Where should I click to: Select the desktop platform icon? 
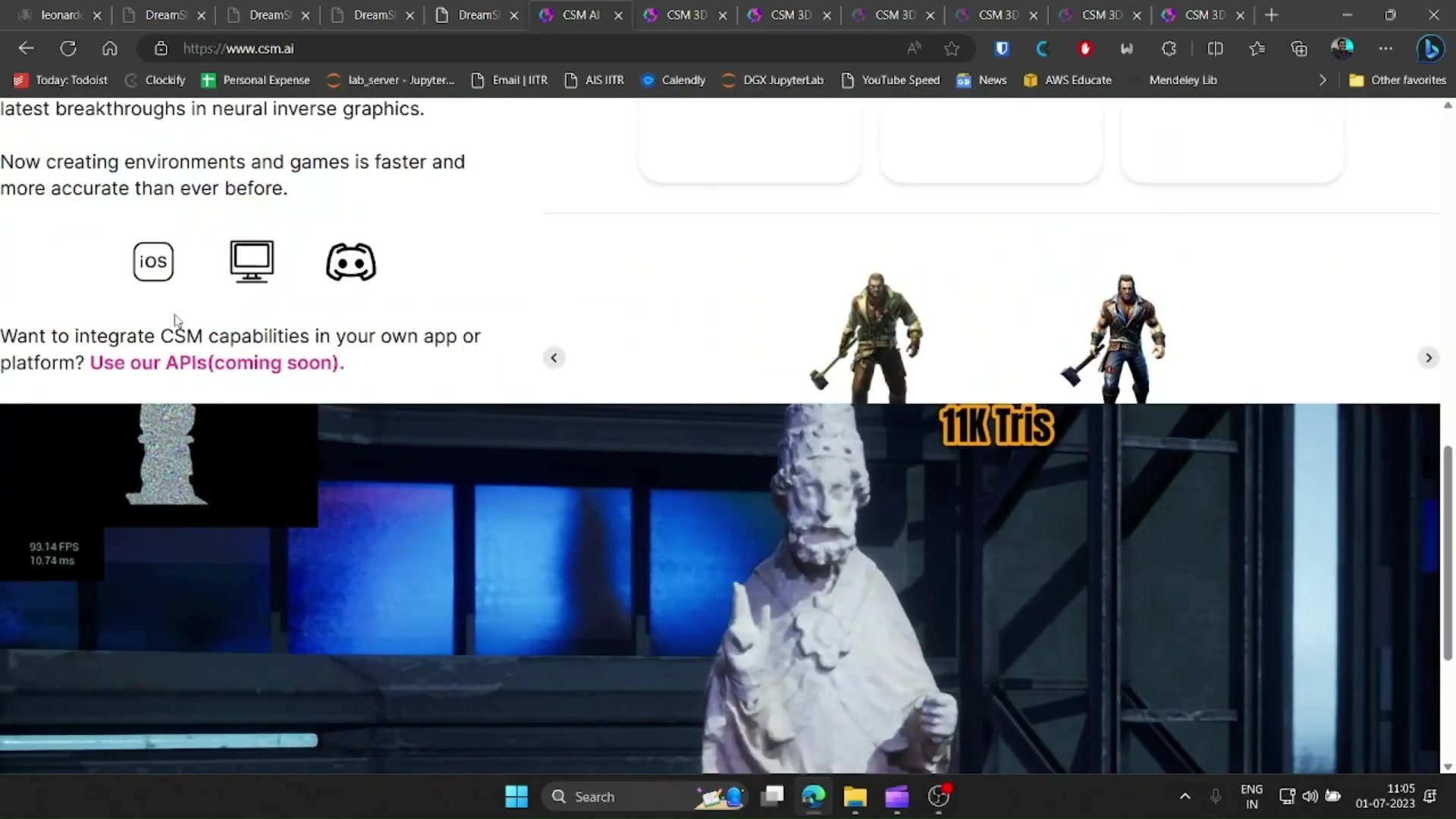tap(251, 261)
